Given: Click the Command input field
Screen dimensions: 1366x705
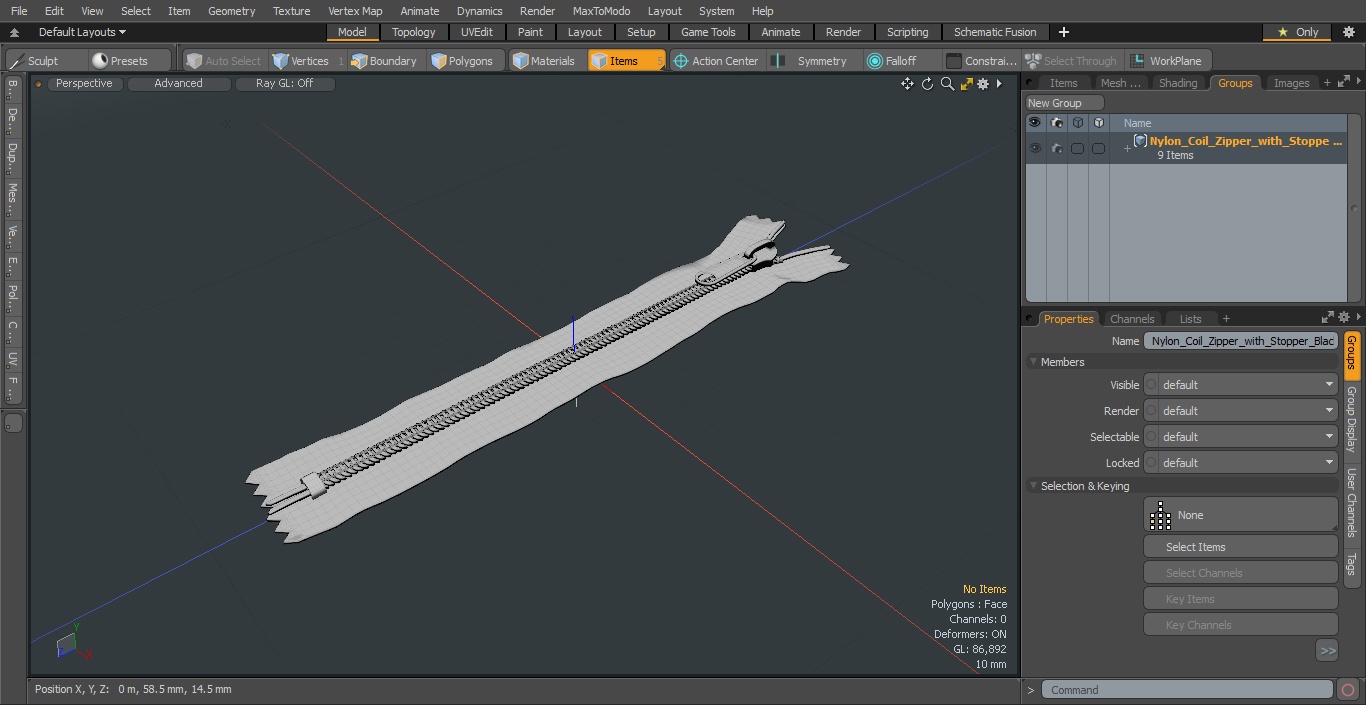Looking at the screenshot, I should click(x=1186, y=690).
